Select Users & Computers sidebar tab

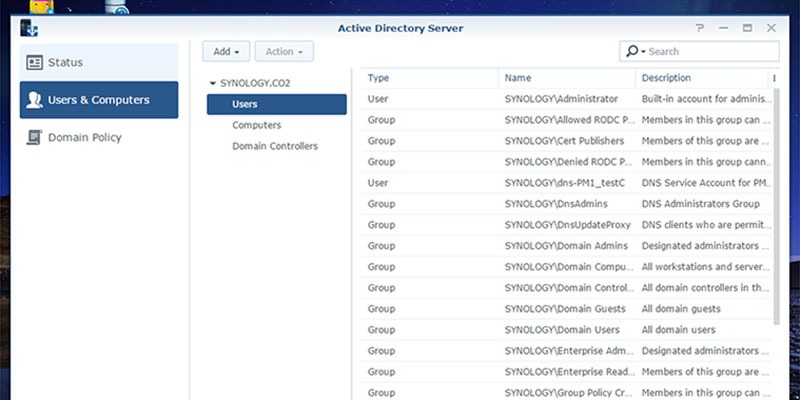pos(99,100)
